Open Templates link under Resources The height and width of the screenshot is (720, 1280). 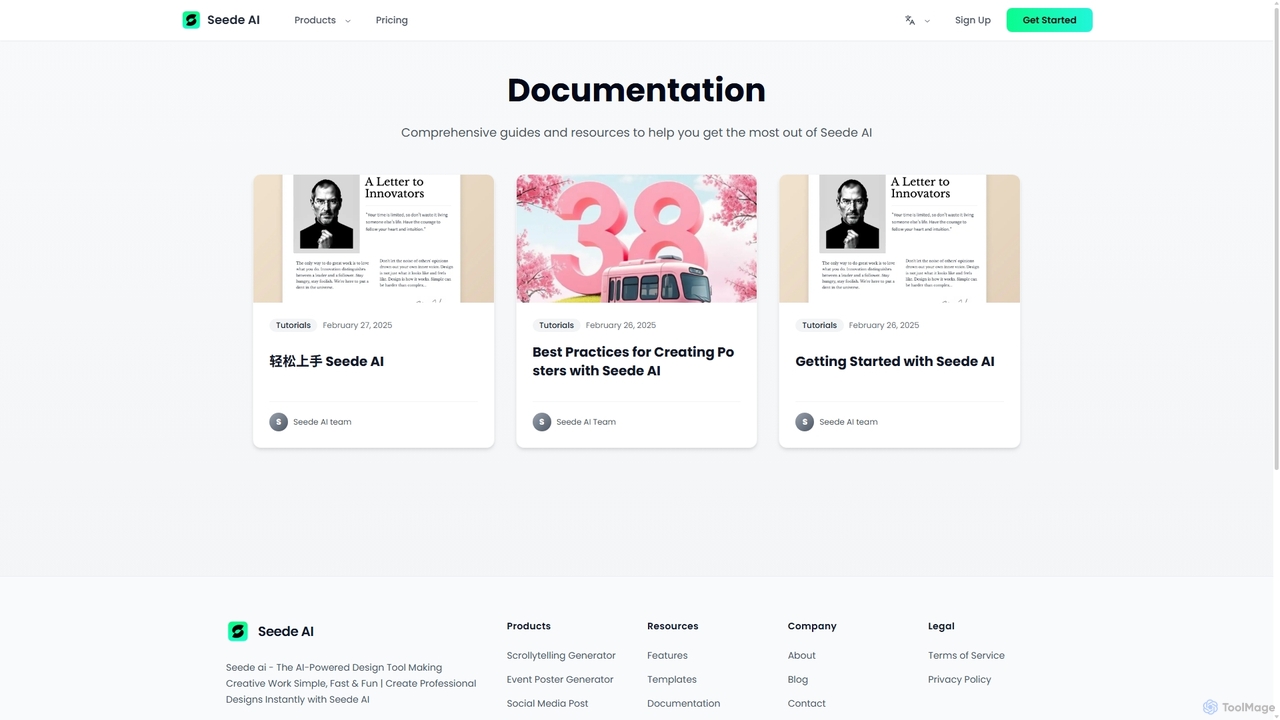[672, 680]
